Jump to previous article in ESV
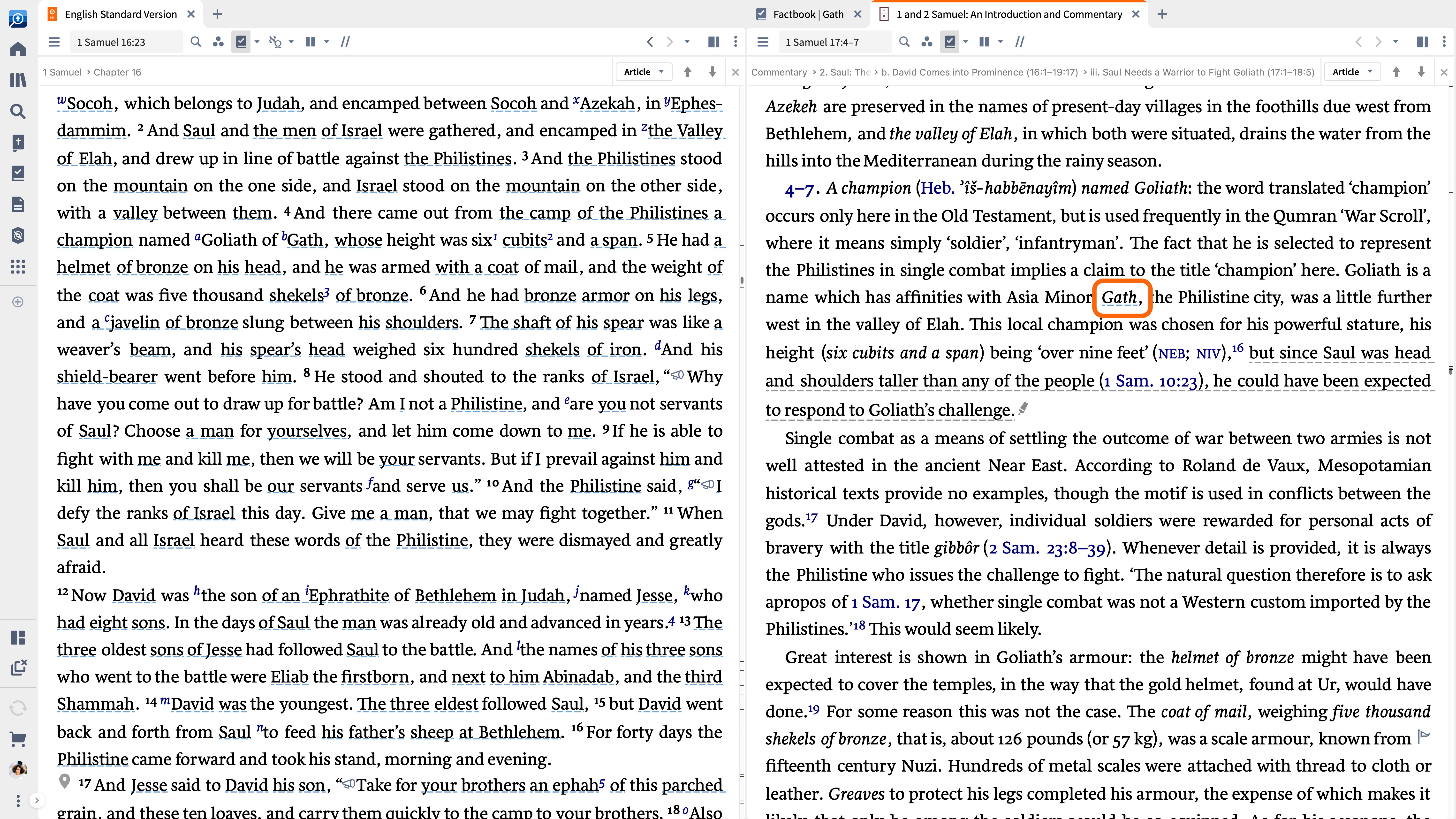The image size is (1456, 819). click(x=688, y=72)
